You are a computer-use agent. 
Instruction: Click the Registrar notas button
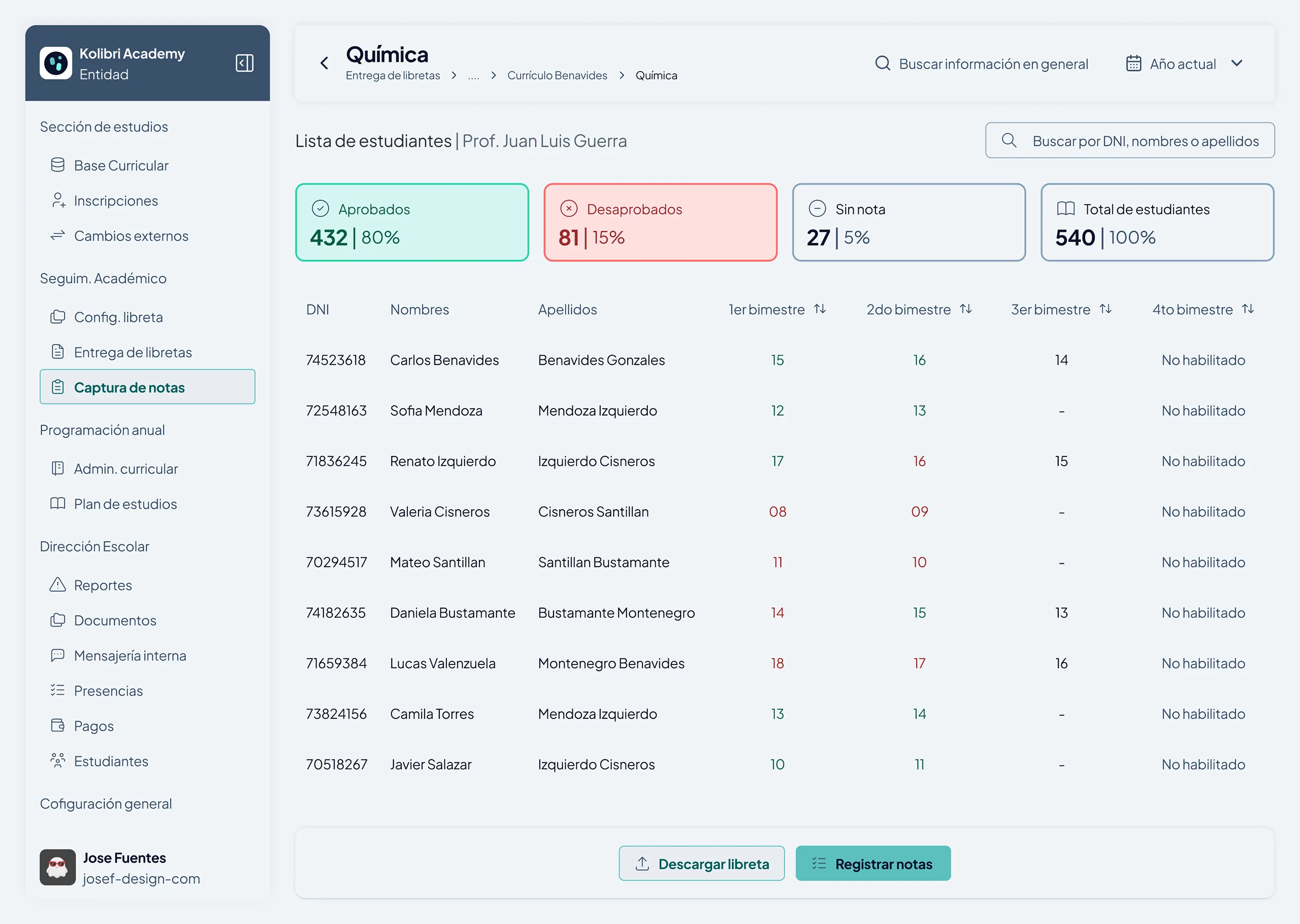click(x=873, y=864)
